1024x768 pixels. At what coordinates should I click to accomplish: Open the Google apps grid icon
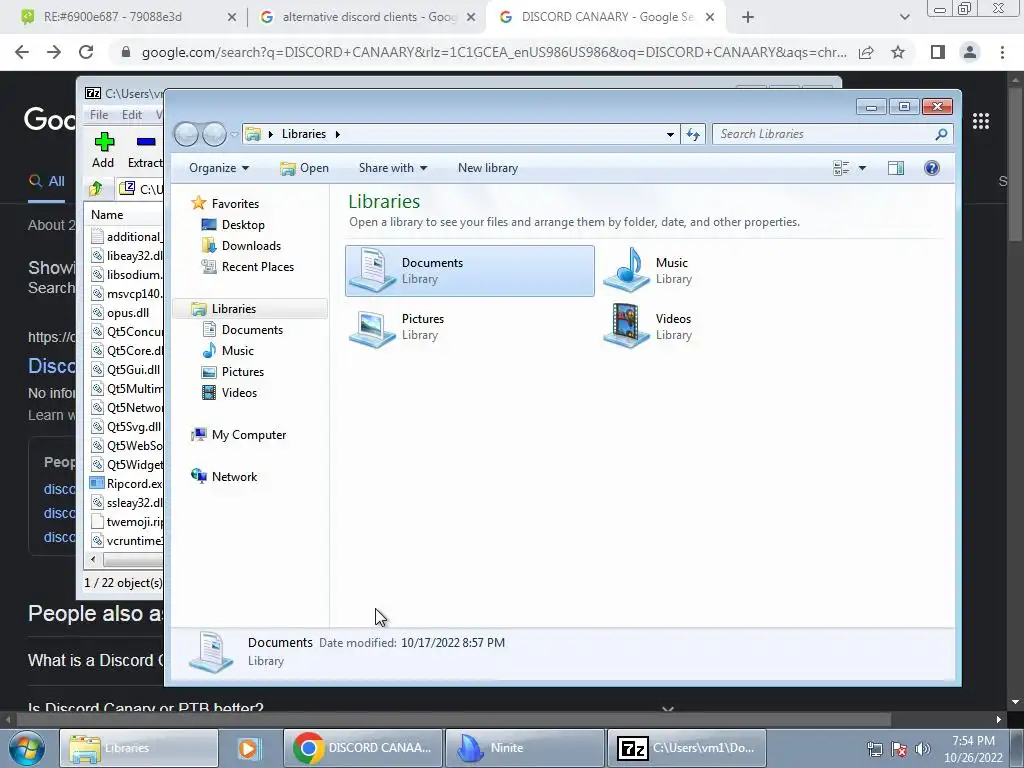(x=981, y=121)
